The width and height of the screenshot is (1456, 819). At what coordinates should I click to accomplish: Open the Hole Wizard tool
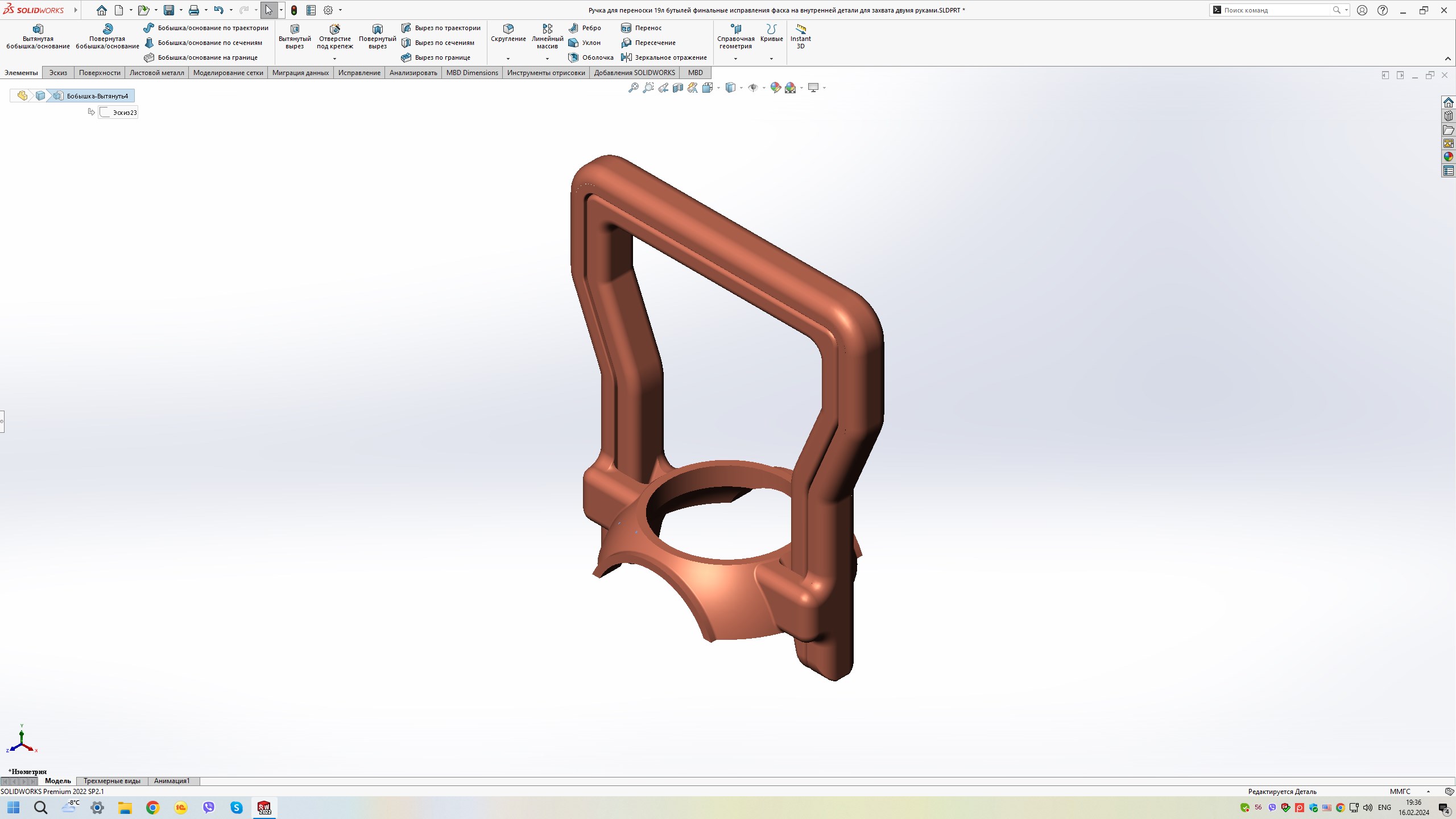[334, 36]
